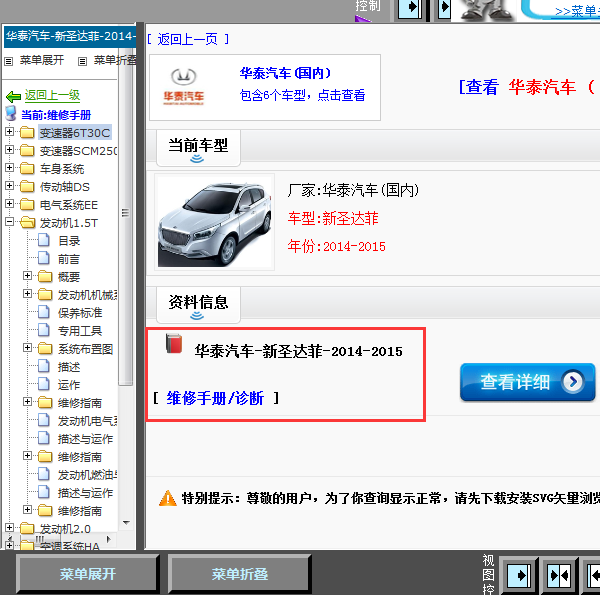Open the 目录 document page

(x=69, y=241)
